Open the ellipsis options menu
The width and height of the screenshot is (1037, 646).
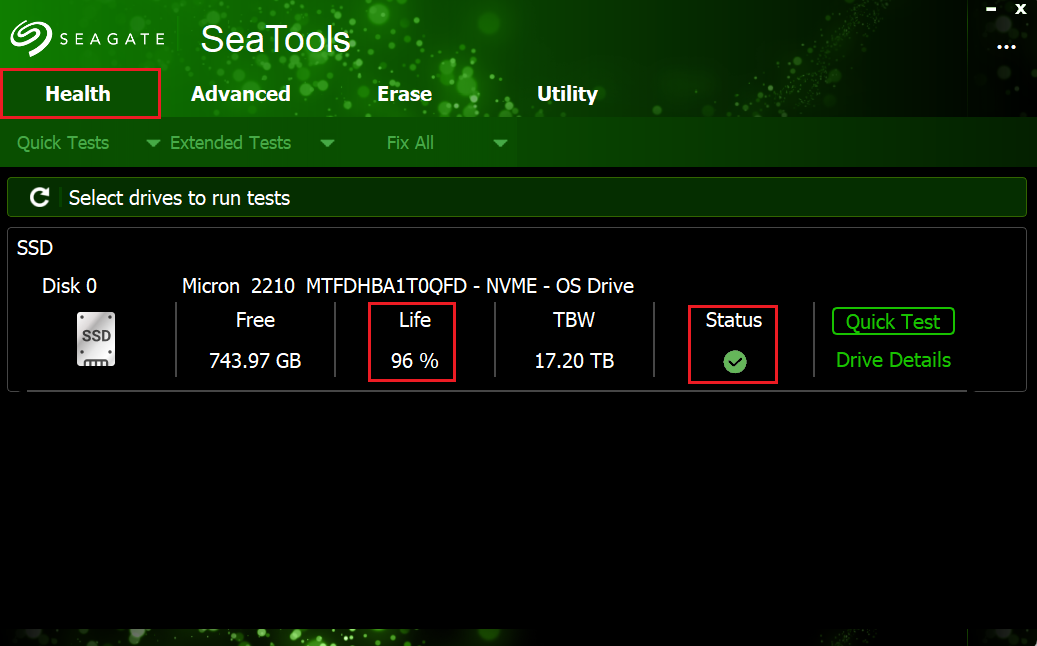coord(1006,47)
